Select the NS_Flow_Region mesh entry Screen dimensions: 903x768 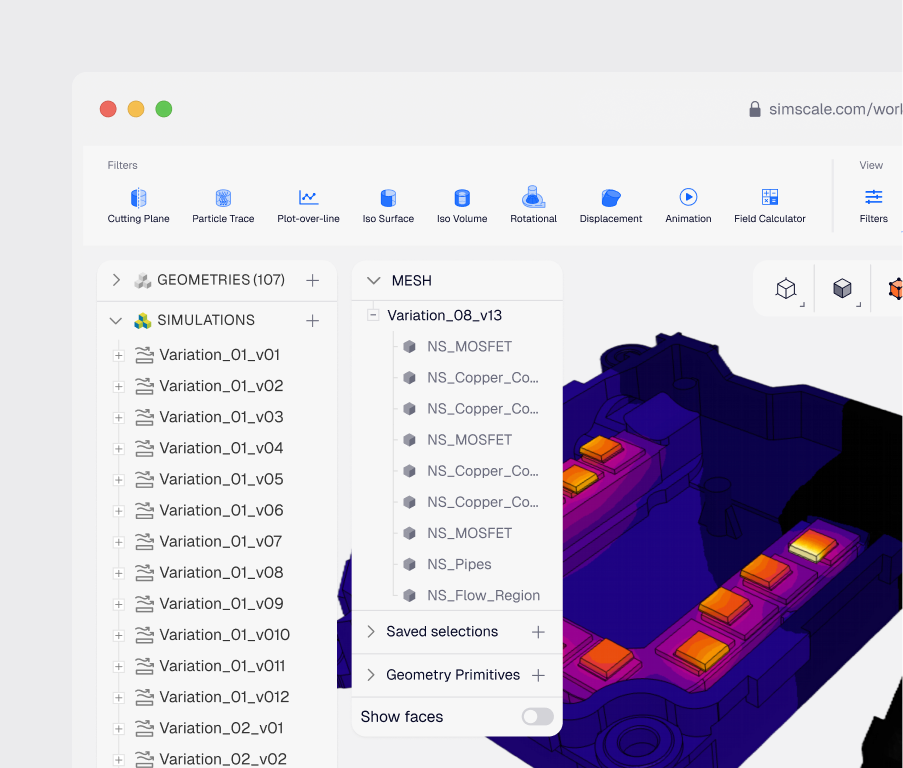click(483, 595)
